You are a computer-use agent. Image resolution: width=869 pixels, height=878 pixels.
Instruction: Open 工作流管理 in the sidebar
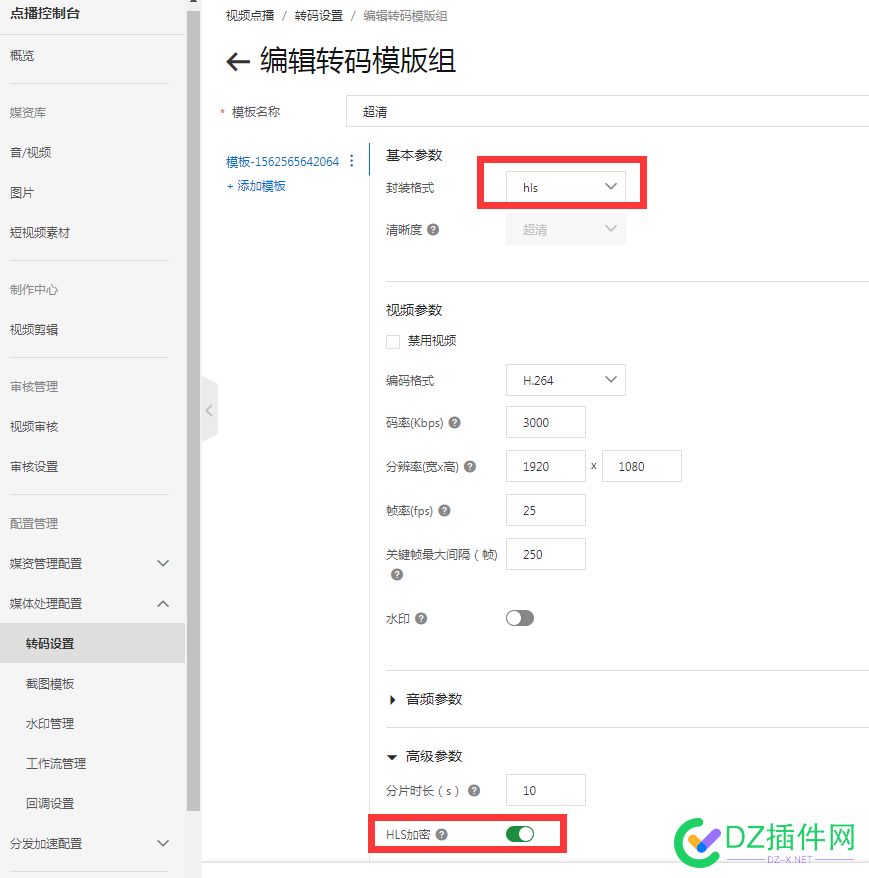[56, 764]
